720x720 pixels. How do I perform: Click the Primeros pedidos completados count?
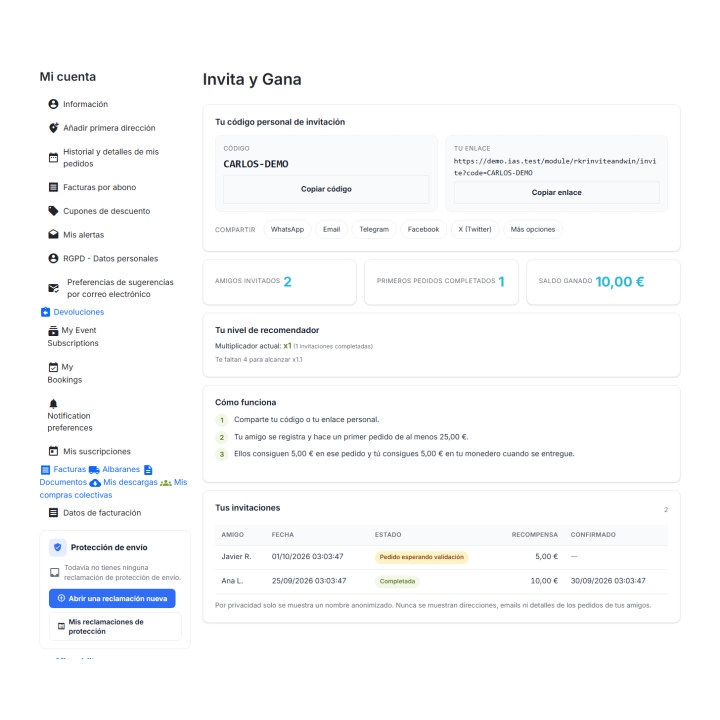point(501,281)
